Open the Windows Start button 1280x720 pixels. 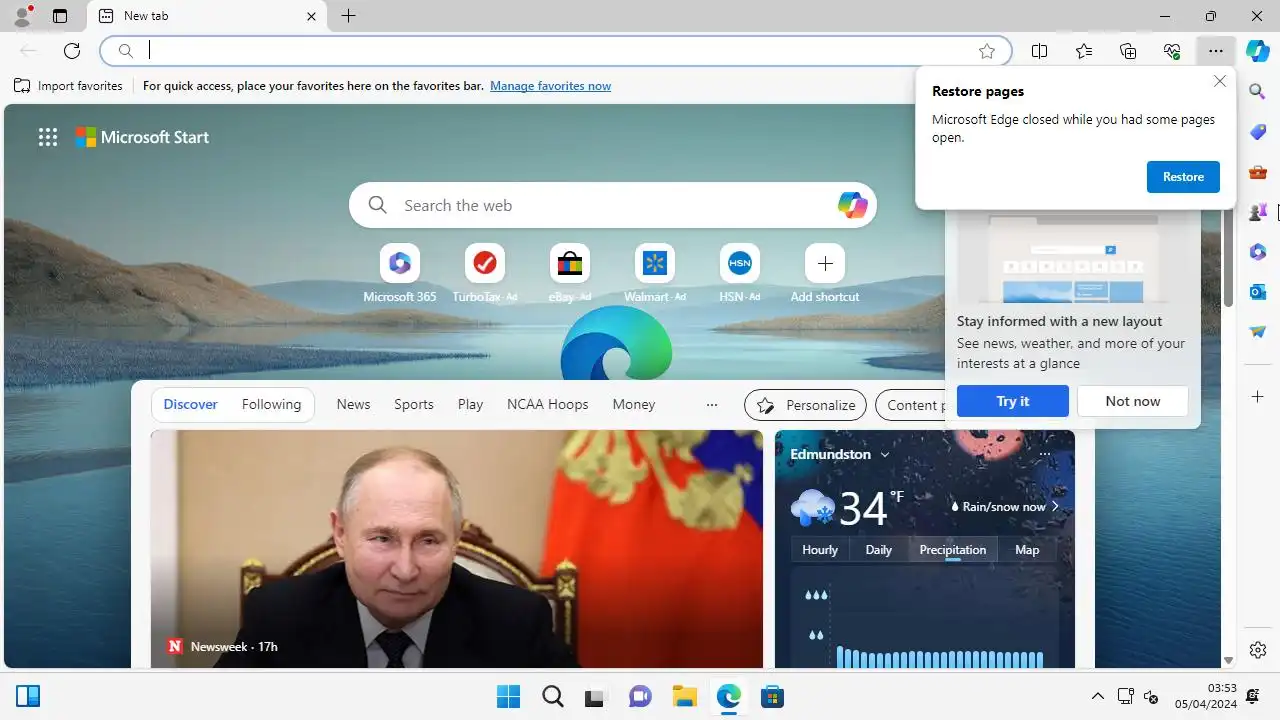[x=509, y=696]
